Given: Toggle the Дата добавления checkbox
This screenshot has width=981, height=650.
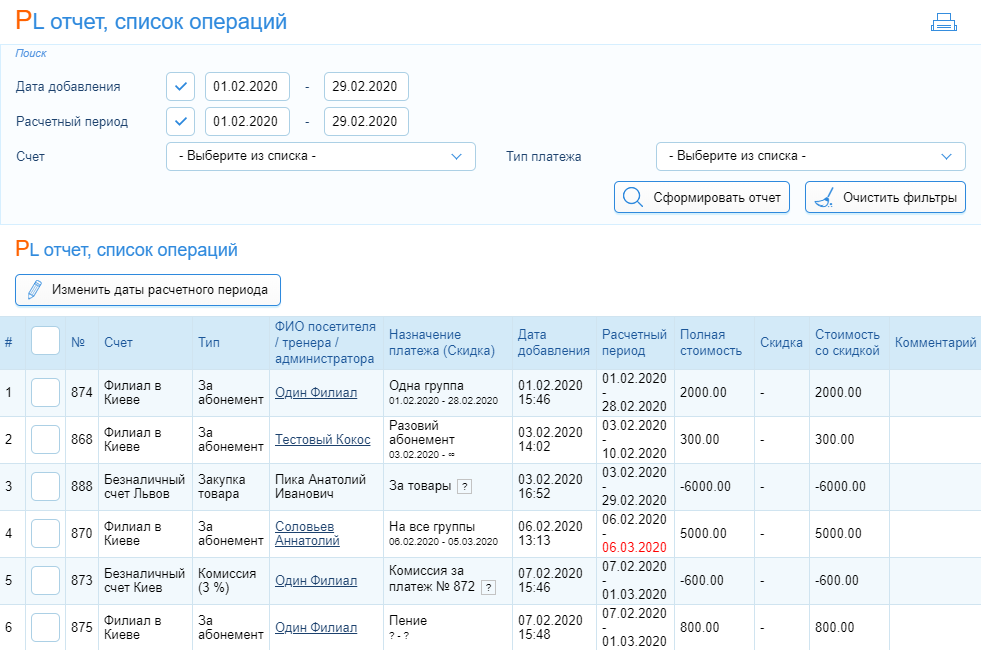Looking at the screenshot, I should tap(180, 86).
